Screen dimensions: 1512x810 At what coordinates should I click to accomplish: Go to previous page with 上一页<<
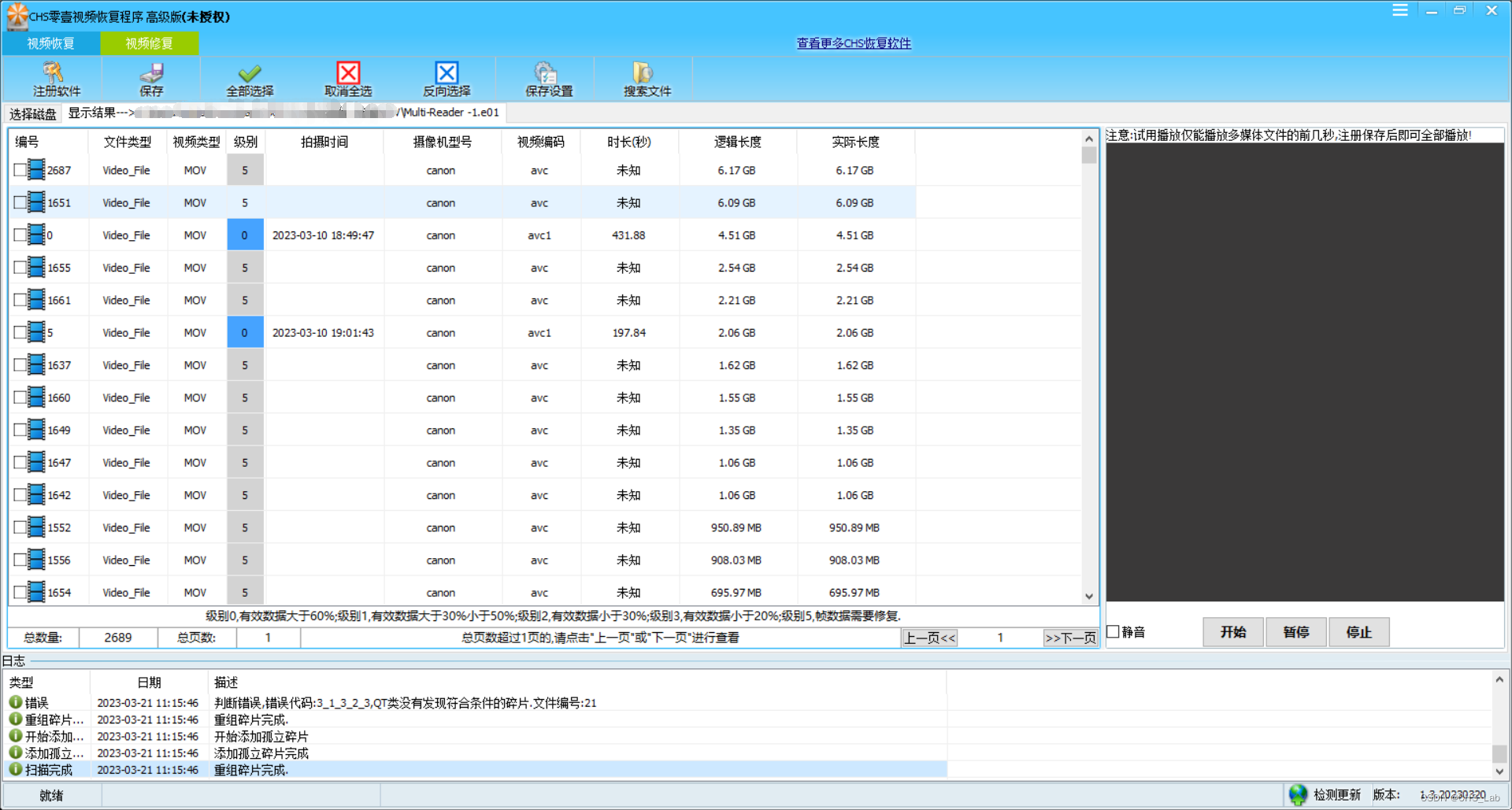click(929, 638)
